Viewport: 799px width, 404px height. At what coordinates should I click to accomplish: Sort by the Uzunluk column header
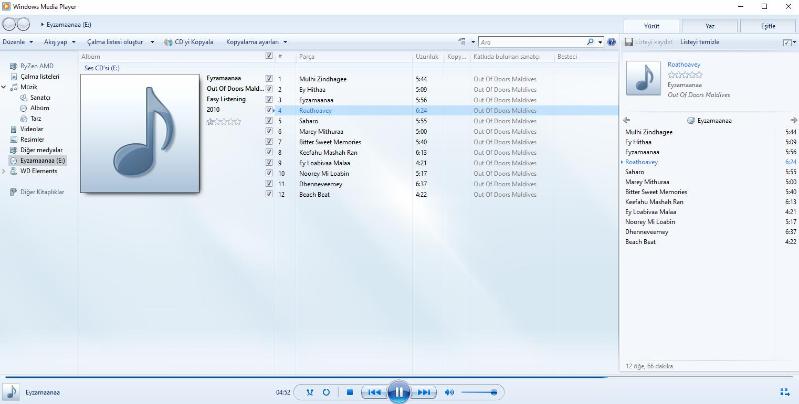[x=428, y=57]
